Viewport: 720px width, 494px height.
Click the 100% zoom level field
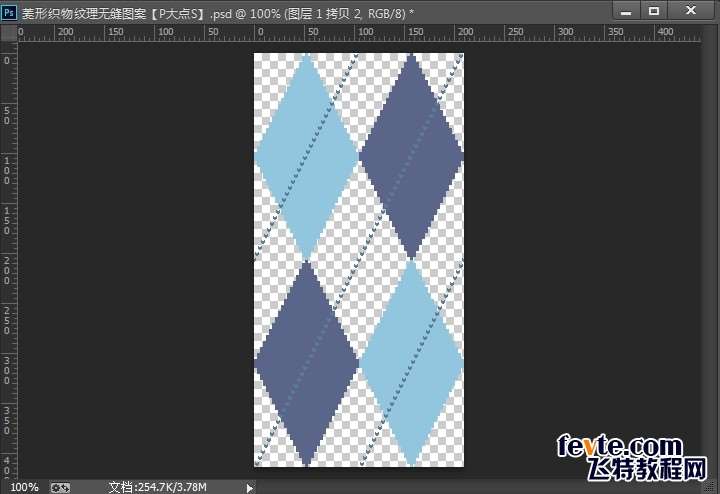click(x=24, y=487)
